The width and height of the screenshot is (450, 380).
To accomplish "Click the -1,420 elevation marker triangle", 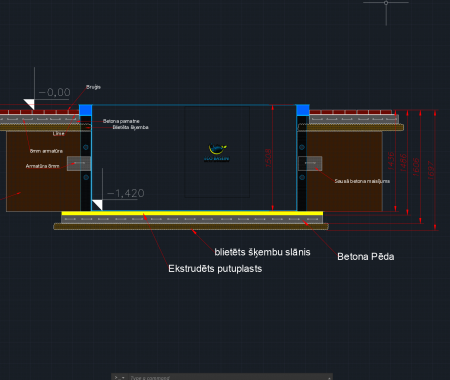I will 98,205.
